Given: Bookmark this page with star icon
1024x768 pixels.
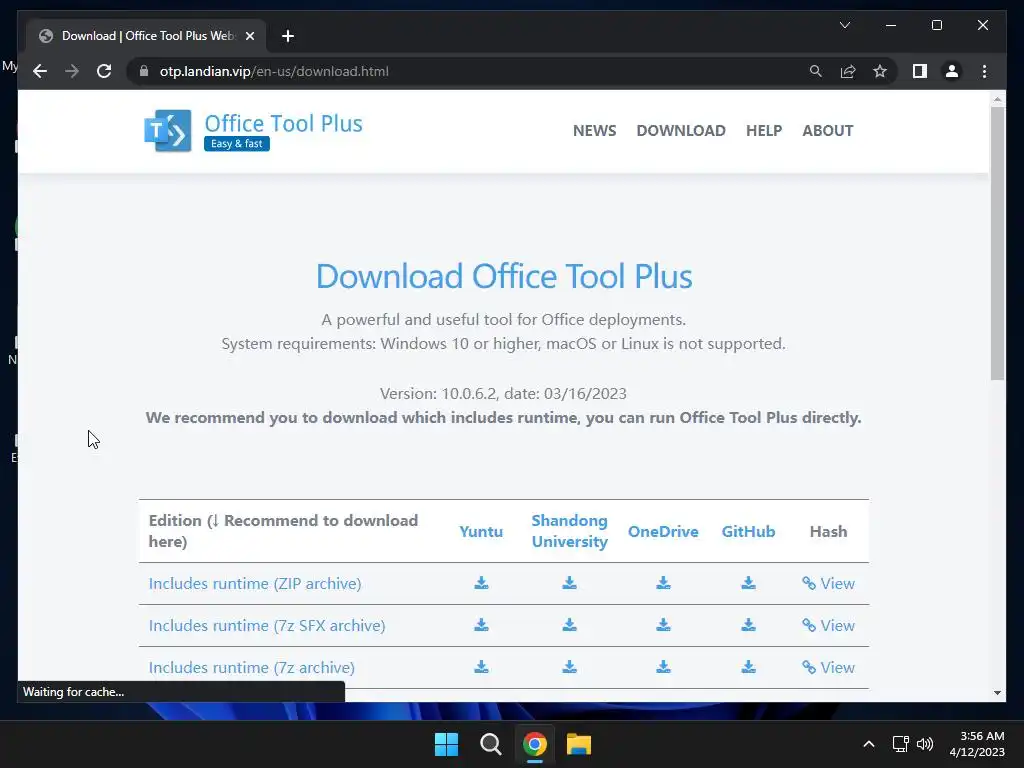Looking at the screenshot, I should click(x=880, y=71).
